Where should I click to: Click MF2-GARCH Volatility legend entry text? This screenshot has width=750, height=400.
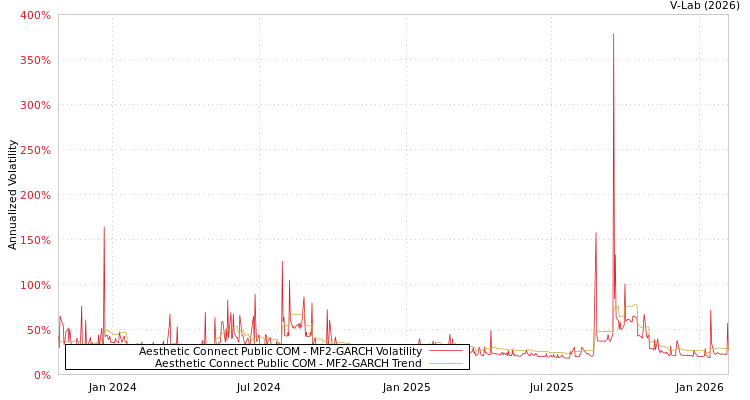click(x=280, y=352)
